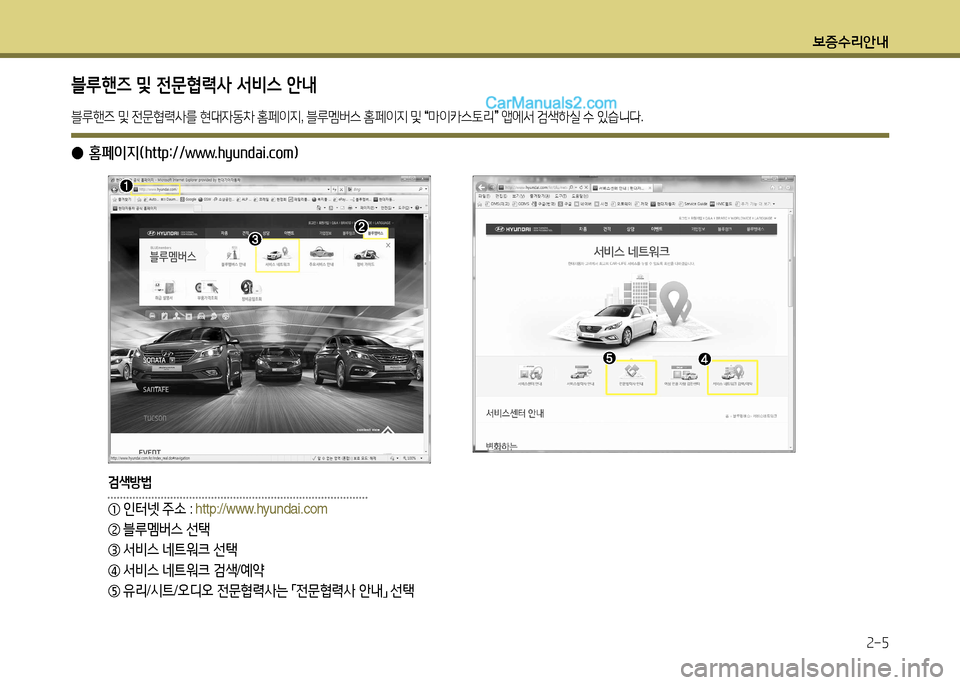
Task: Click the address bar showing www.hyundai.com
Action: point(158,188)
